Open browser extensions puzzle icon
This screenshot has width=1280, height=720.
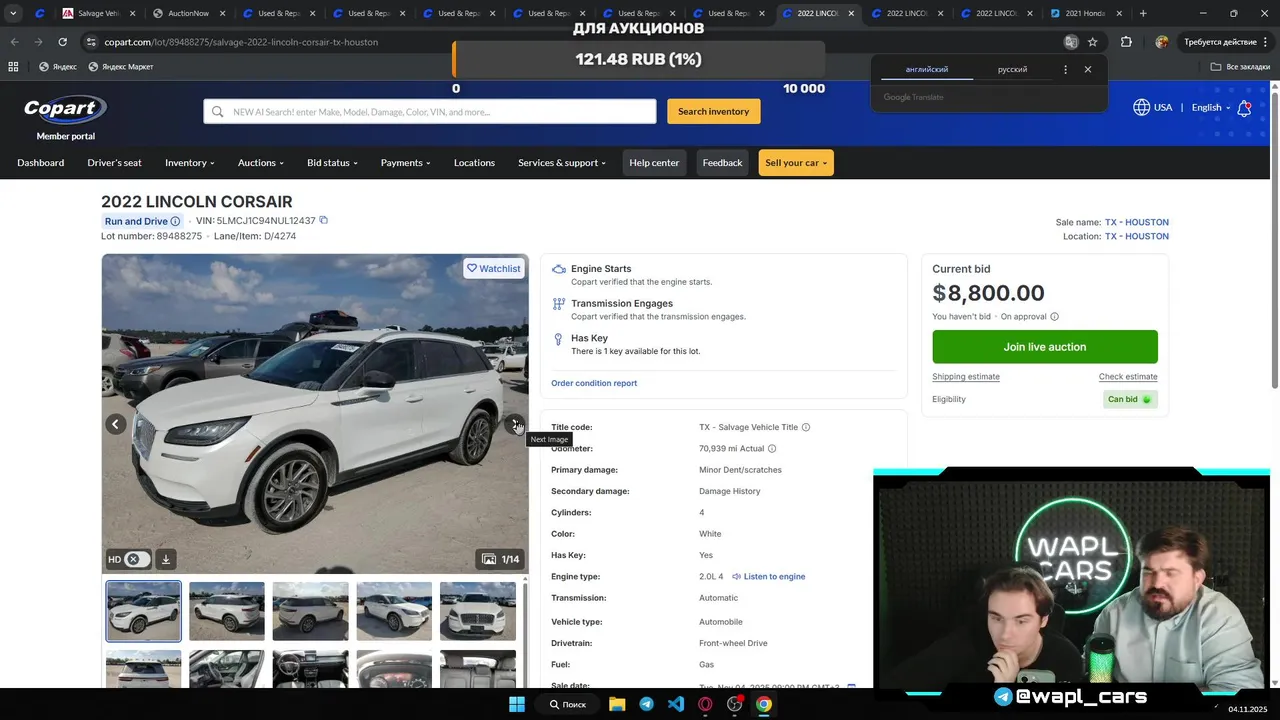click(x=1126, y=42)
